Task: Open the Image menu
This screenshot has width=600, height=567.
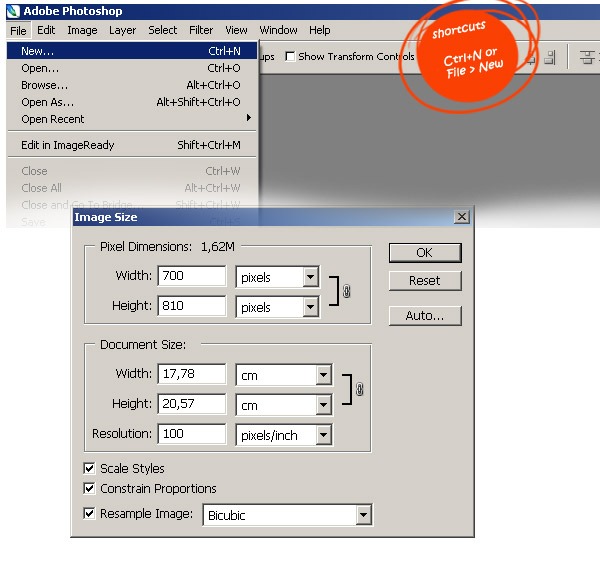Action: click(x=82, y=30)
